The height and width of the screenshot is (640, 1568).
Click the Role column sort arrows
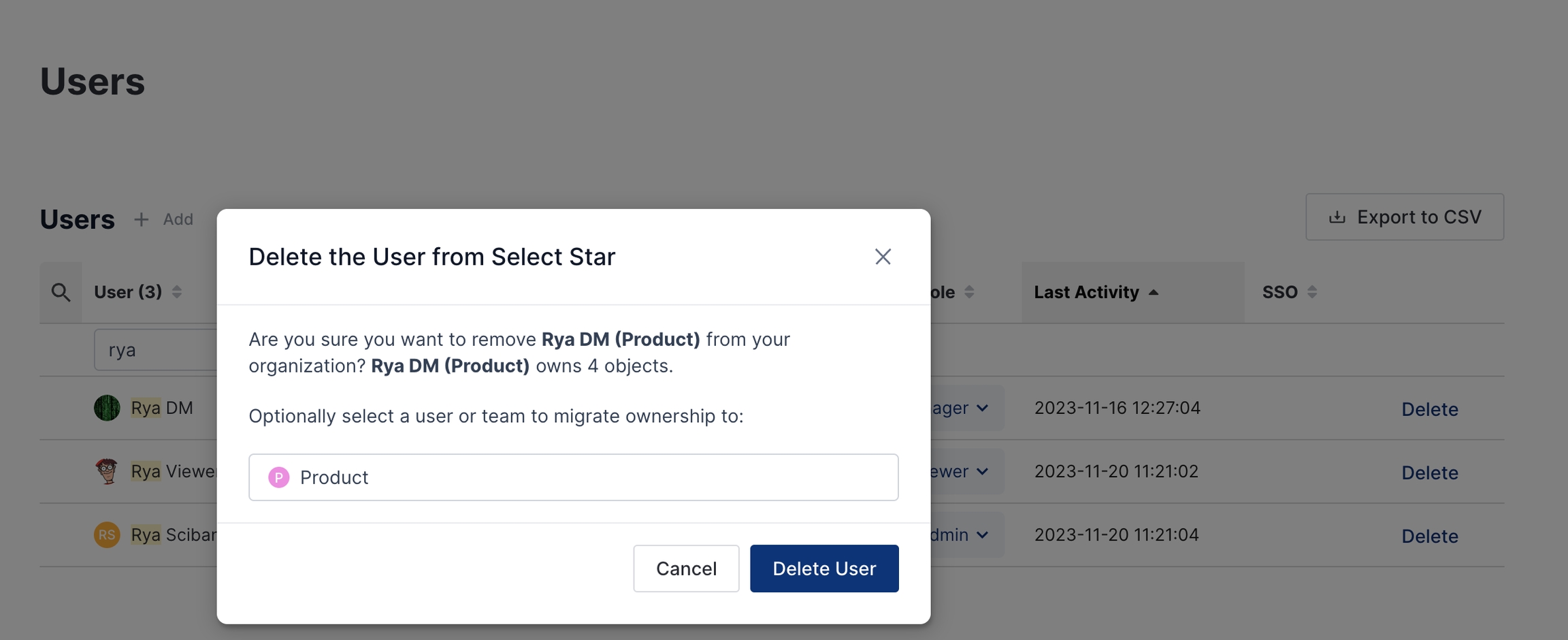click(x=969, y=292)
